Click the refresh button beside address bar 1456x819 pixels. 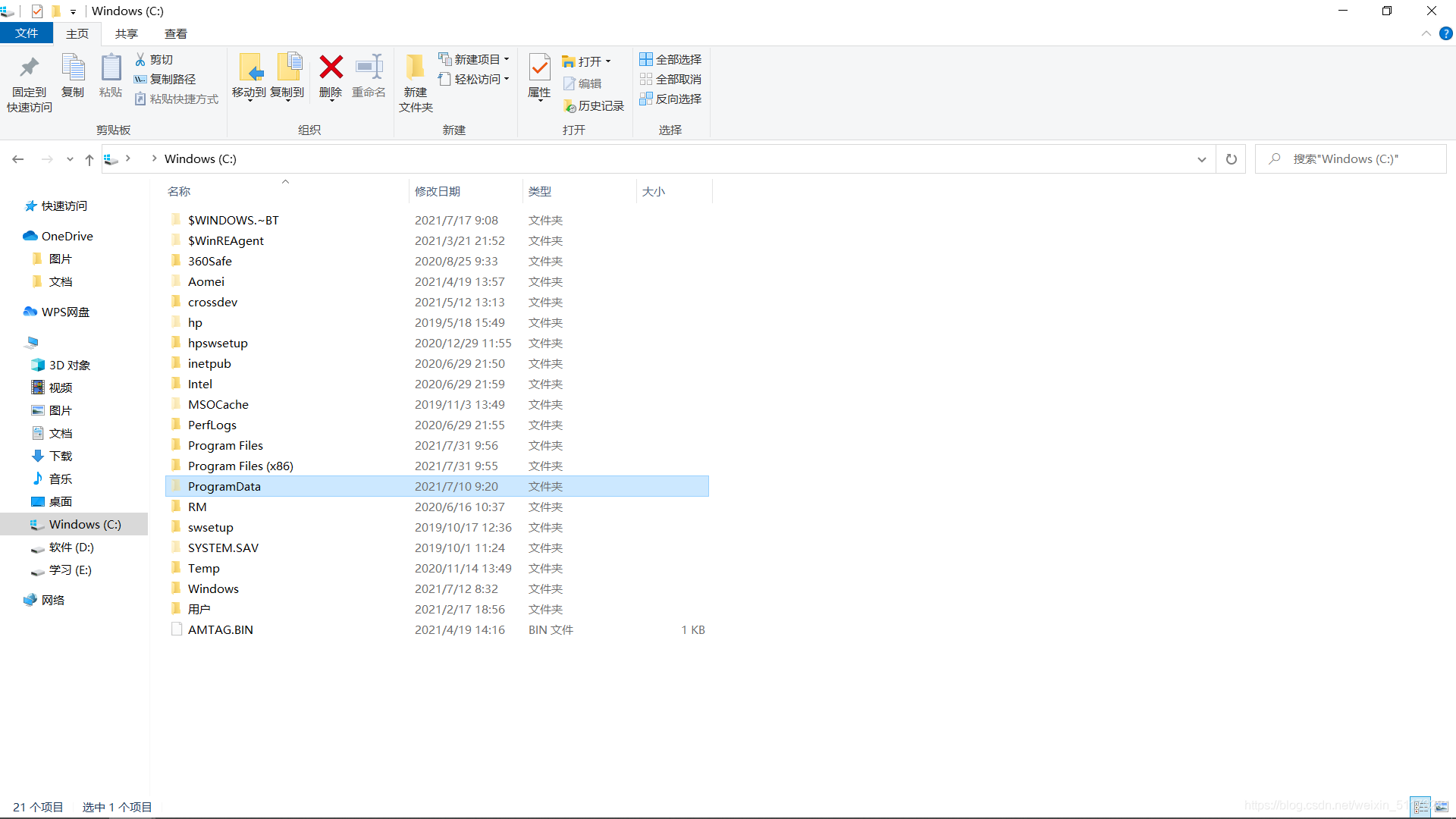pos(1232,159)
